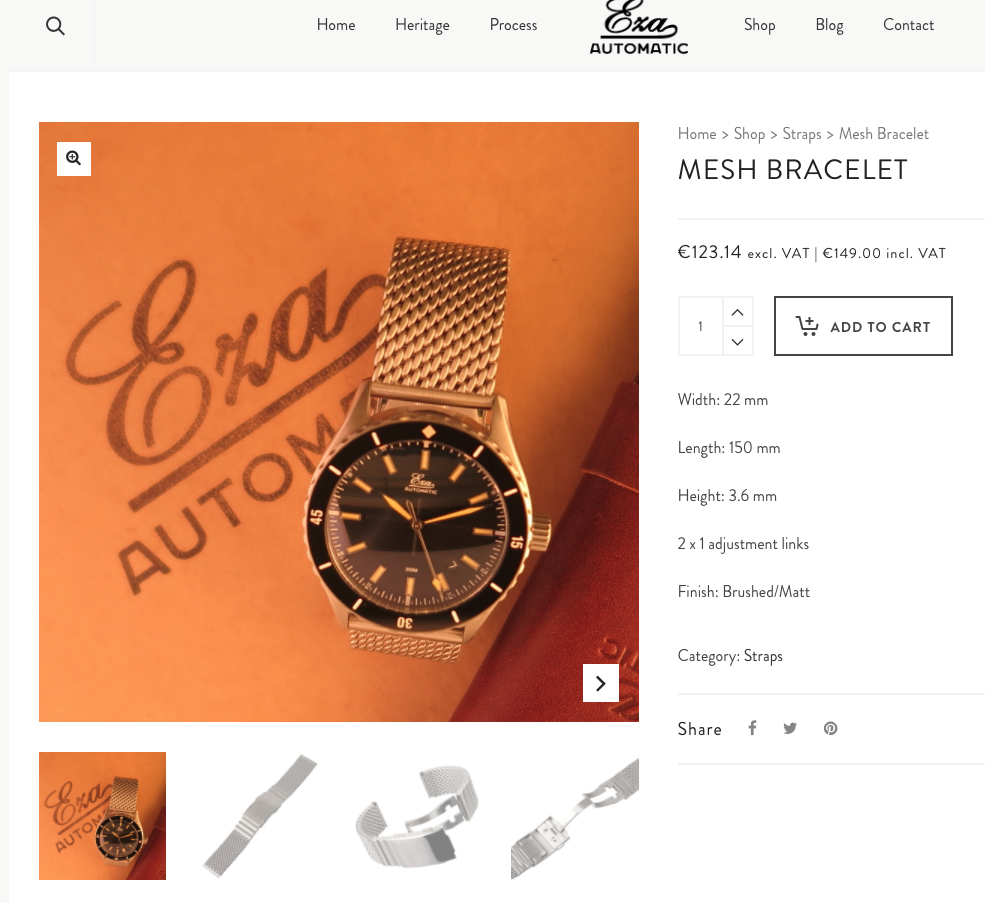Screen dimensions: 985x903
Task: Open the Heritage menu item
Action: coord(422,25)
